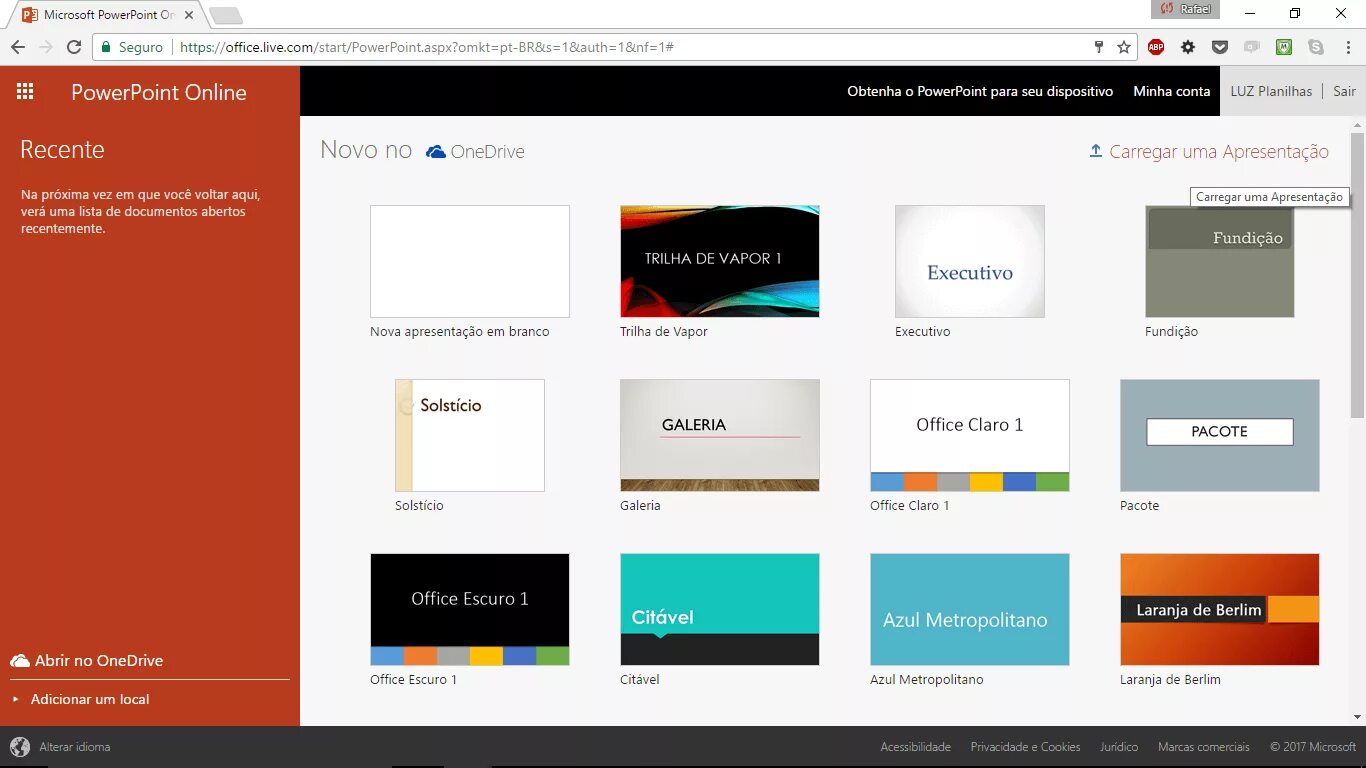
Task: Choose the Azul Metropolitano template
Action: 970,609
